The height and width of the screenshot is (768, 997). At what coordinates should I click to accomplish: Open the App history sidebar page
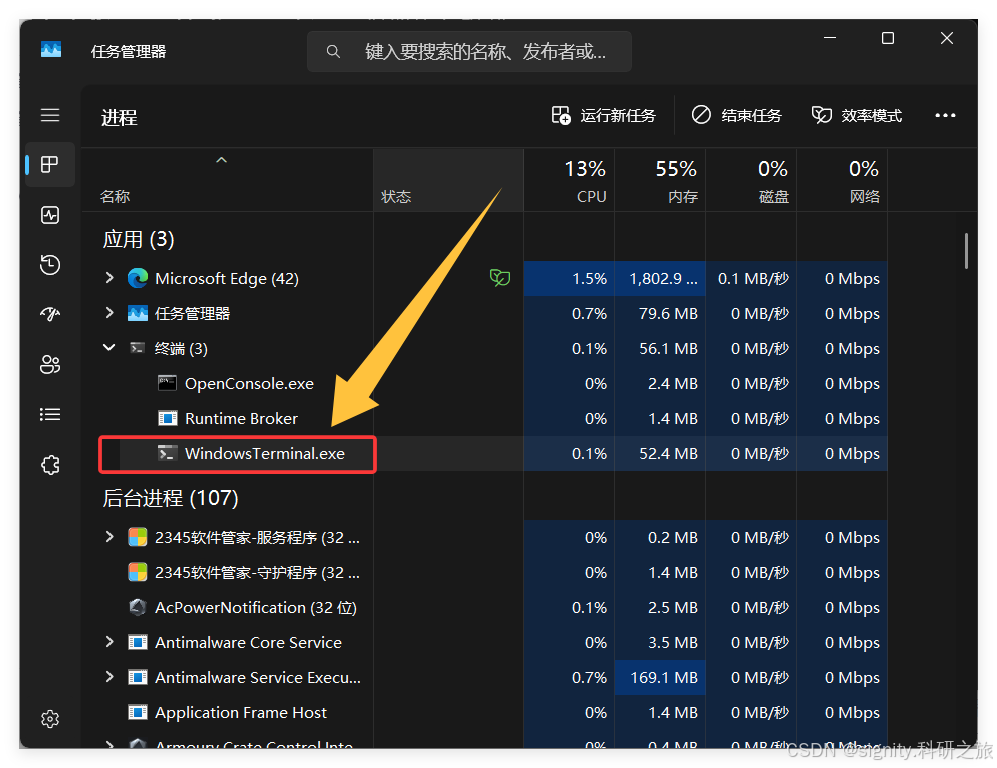click(x=50, y=264)
